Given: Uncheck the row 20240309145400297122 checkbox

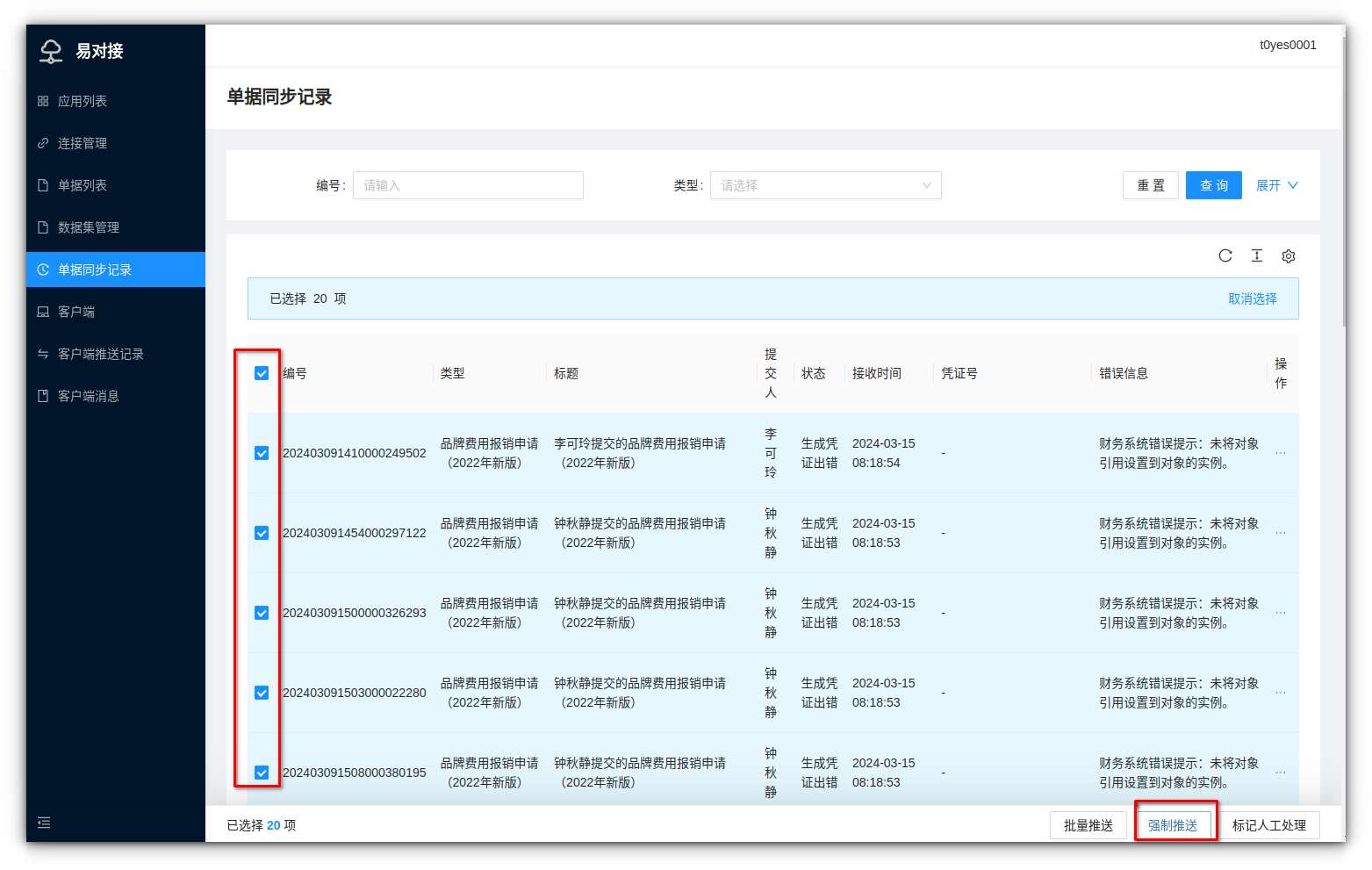Looking at the screenshot, I should point(262,533).
